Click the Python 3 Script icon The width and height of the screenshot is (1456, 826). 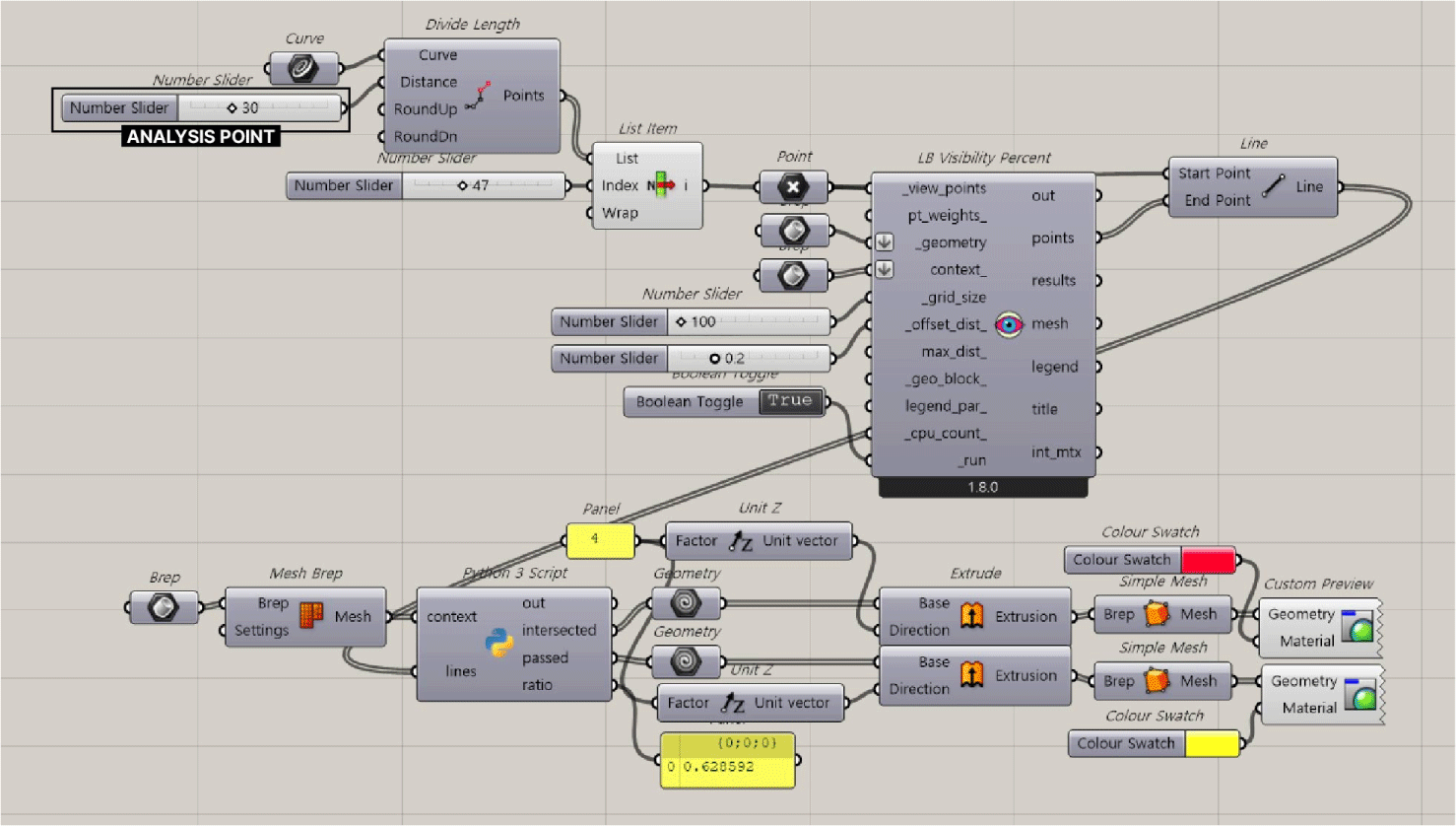499,644
